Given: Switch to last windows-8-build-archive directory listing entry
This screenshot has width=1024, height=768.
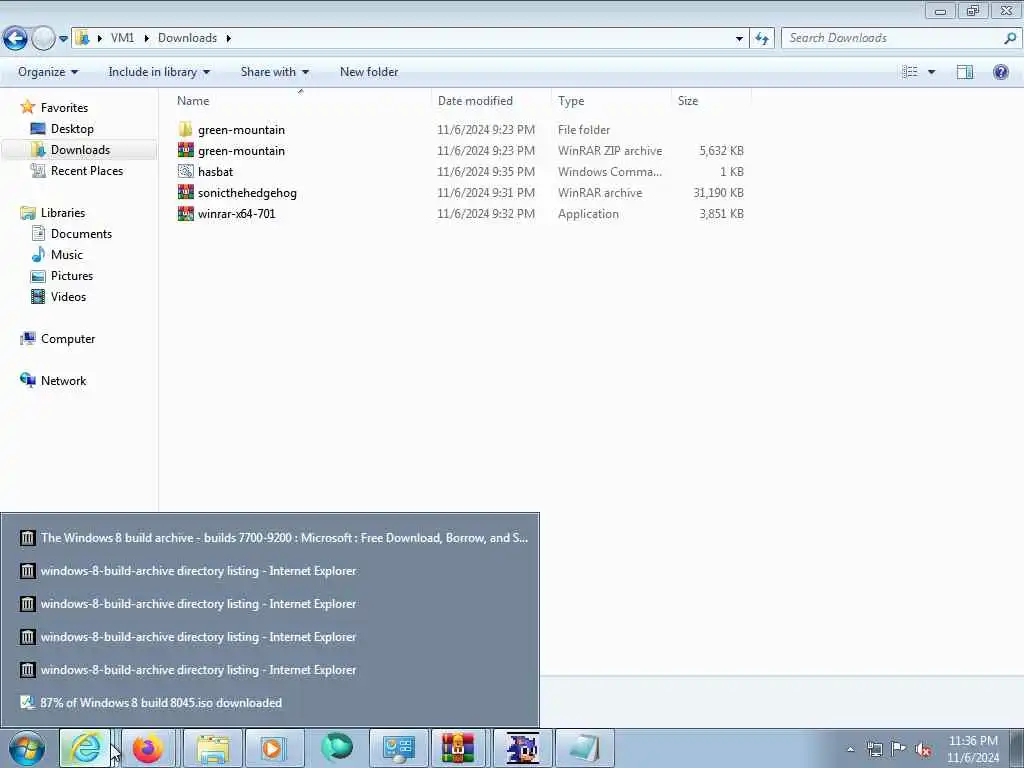Looking at the screenshot, I should (270, 670).
